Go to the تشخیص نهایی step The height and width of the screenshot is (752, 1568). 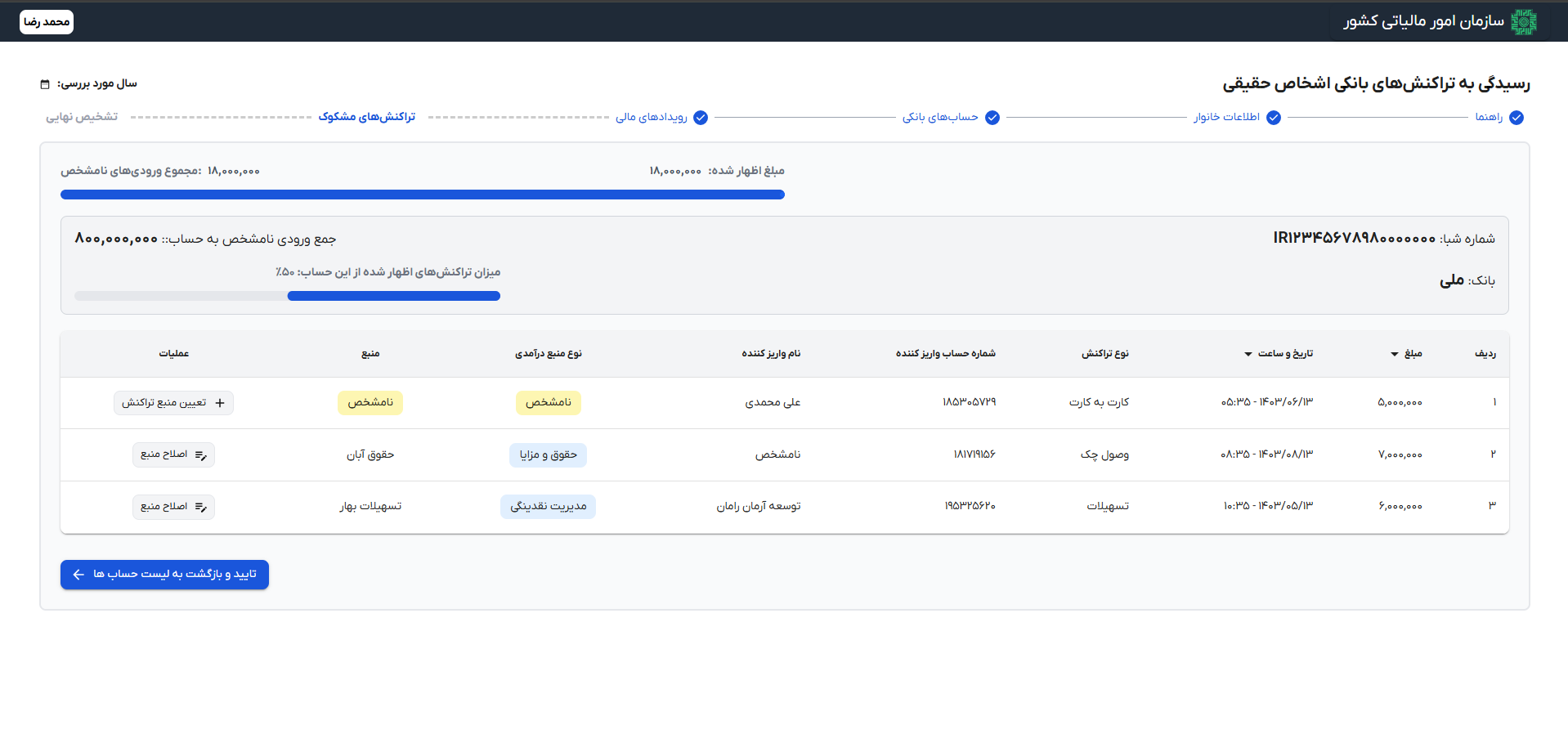(82, 117)
